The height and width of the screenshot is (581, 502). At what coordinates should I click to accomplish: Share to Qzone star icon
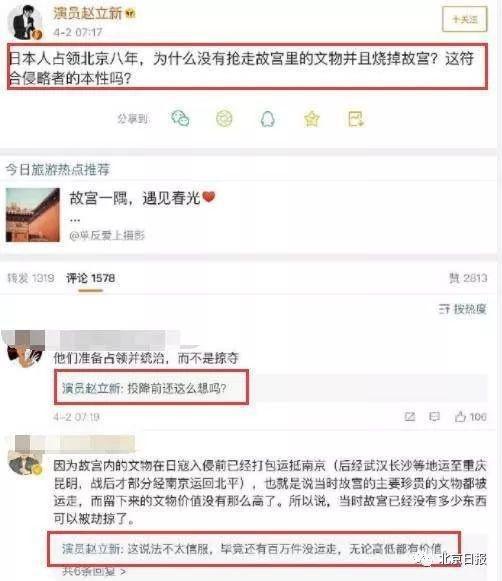tap(312, 119)
